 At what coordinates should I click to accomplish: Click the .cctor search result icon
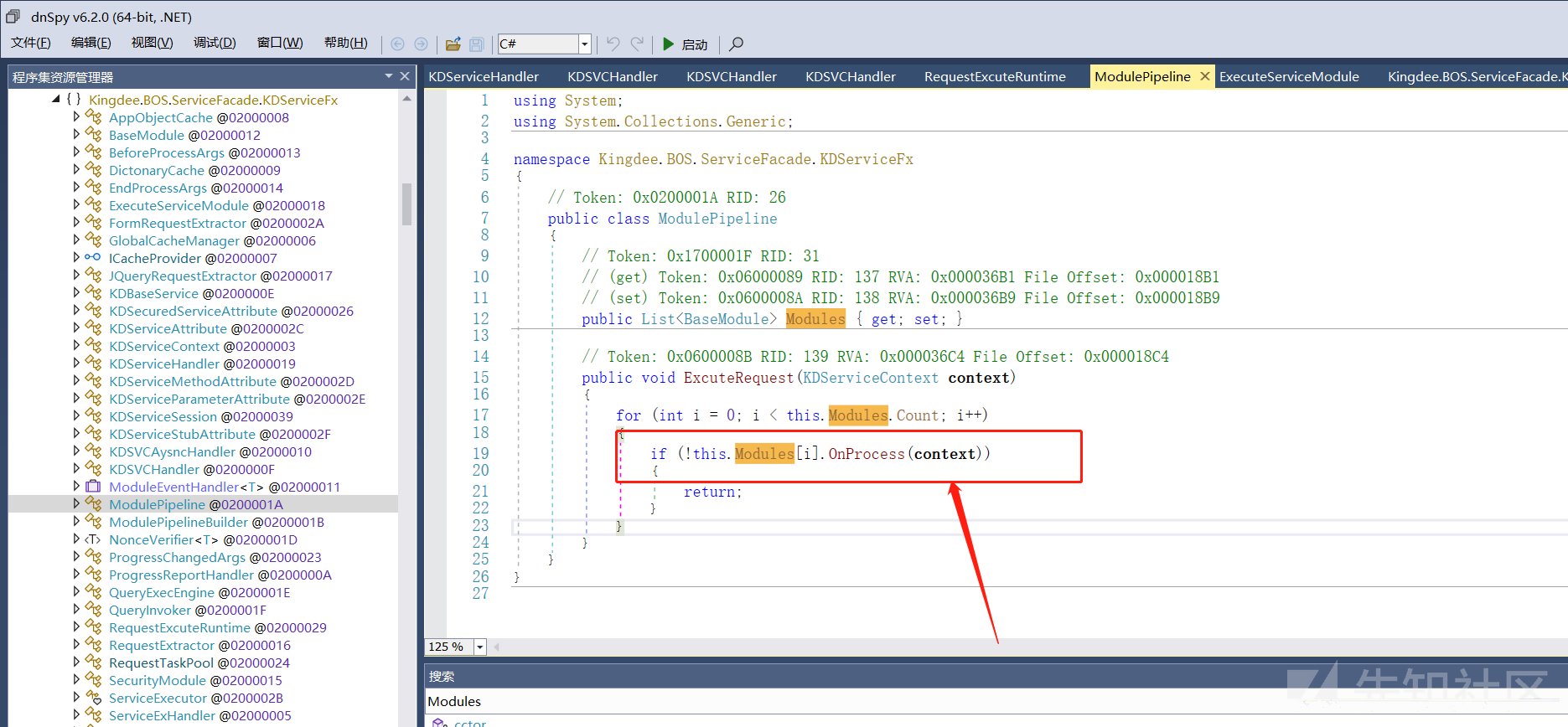440,722
